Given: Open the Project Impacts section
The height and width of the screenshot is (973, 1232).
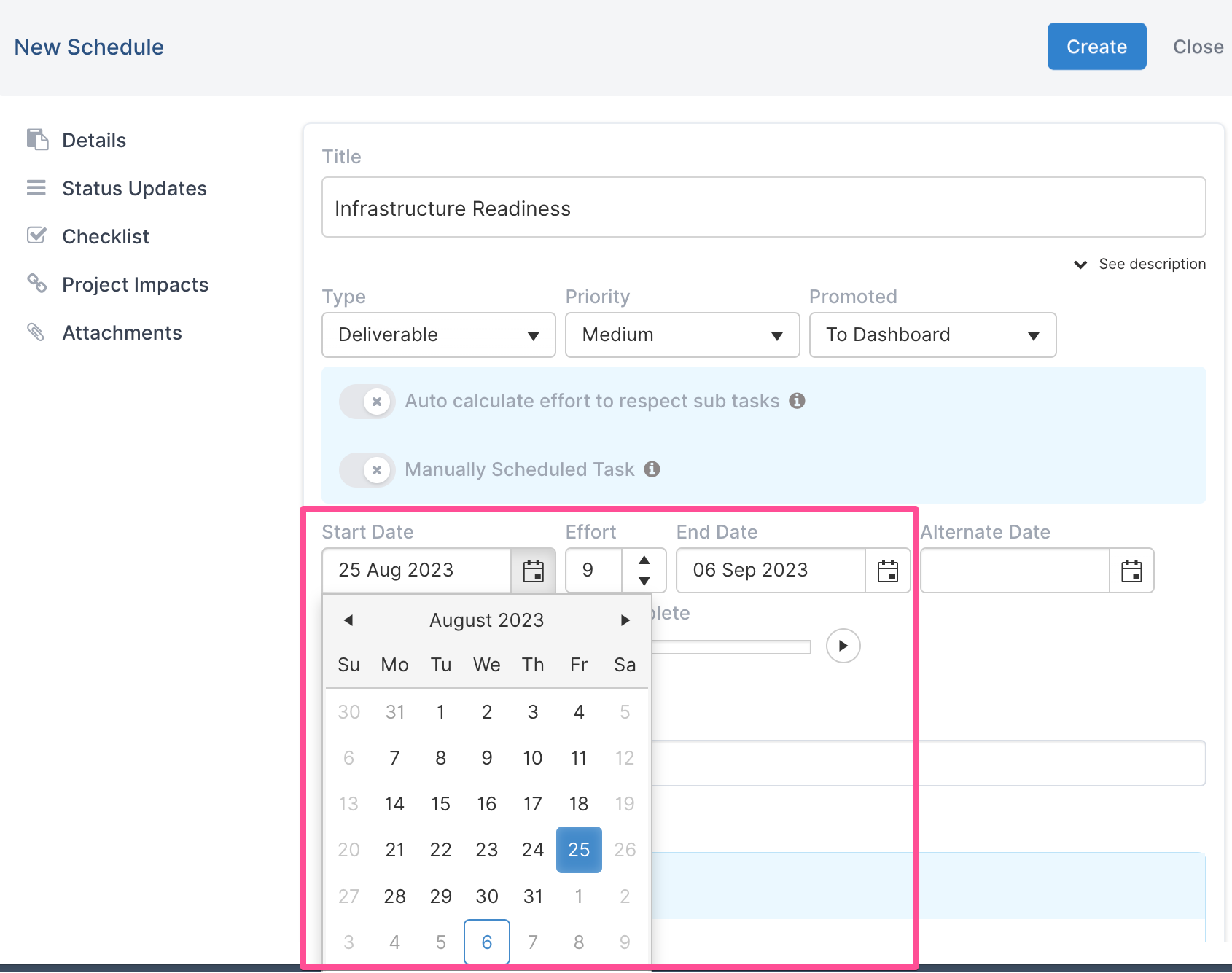Looking at the screenshot, I should tap(135, 285).
